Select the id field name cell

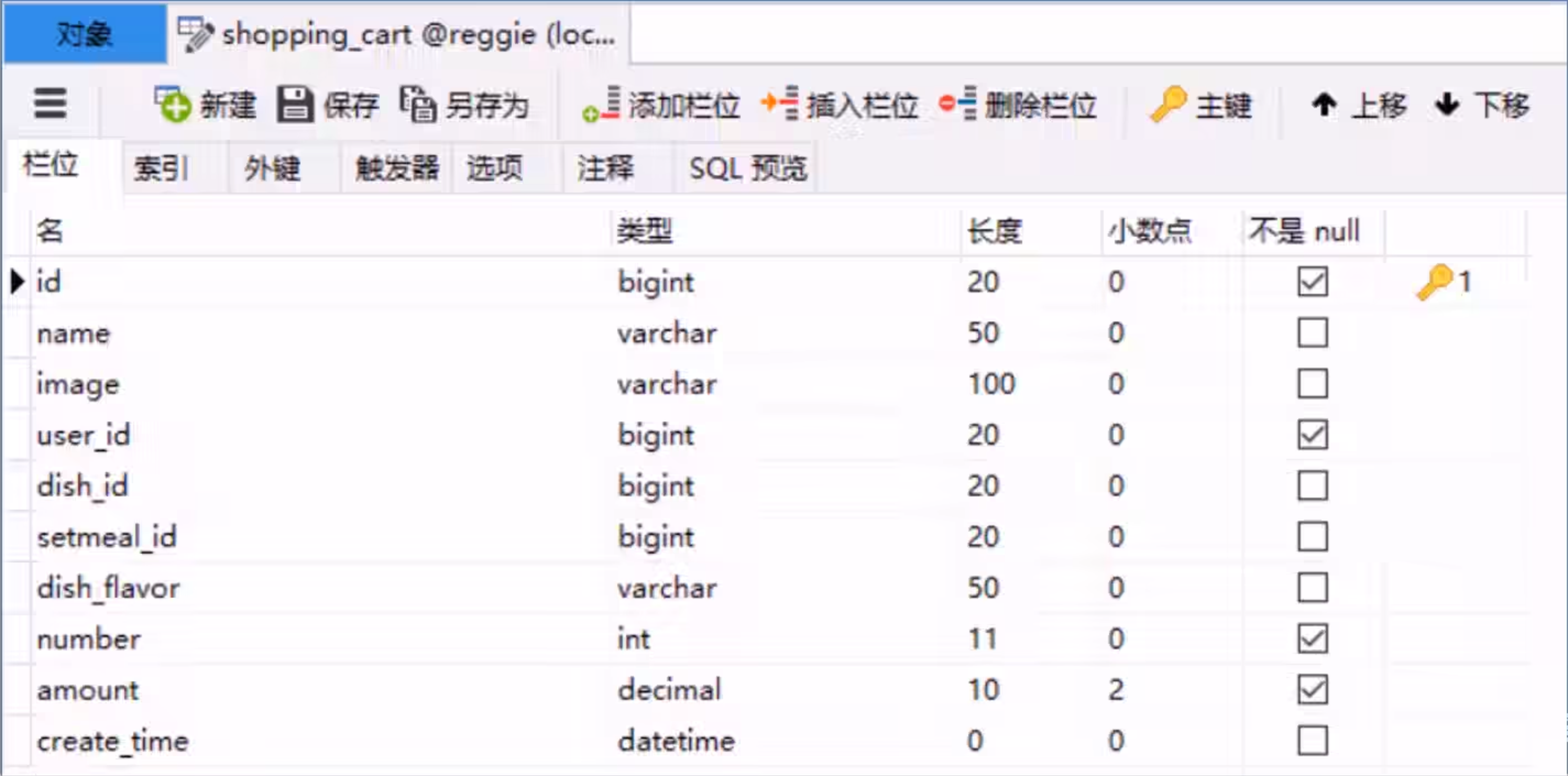pyautogui.click(x=320, y=282)
